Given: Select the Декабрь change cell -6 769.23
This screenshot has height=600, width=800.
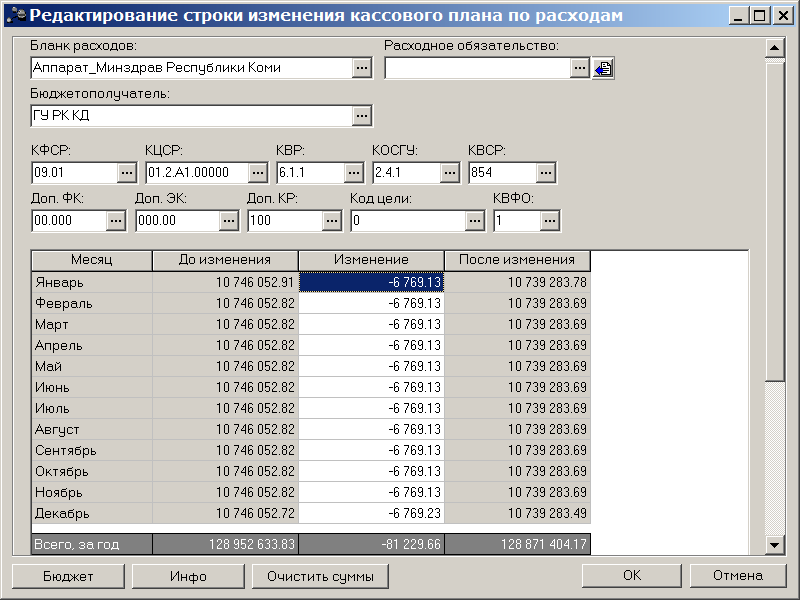Looking at the screenshot, I should pyautogui.click(x=371, y=513).
